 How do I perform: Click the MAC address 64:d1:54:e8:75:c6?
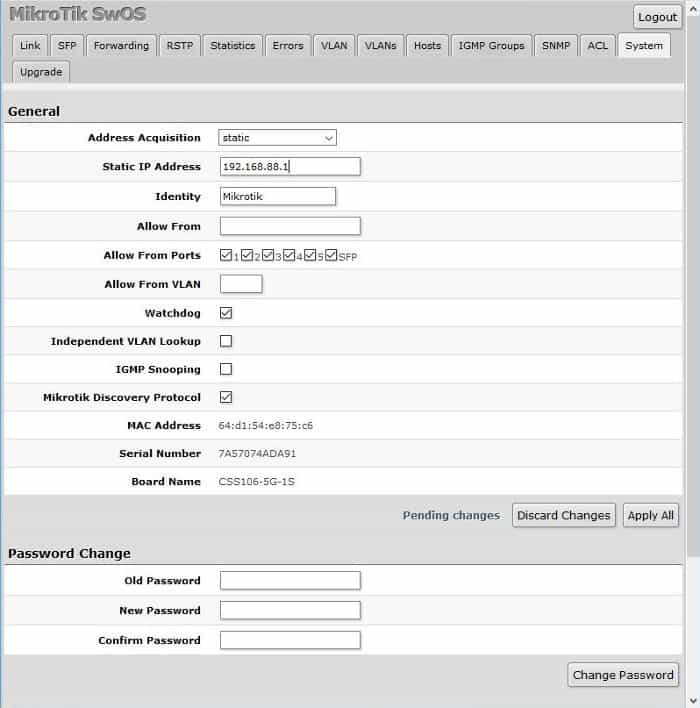pos(266,425)
